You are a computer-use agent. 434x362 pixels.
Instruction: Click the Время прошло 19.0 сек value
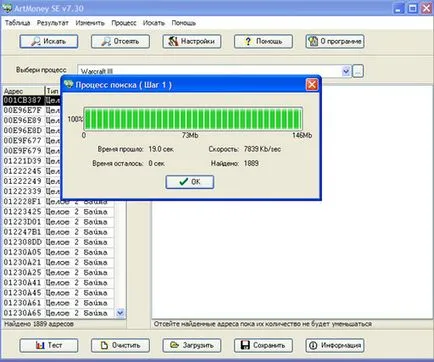pos(161,149)
